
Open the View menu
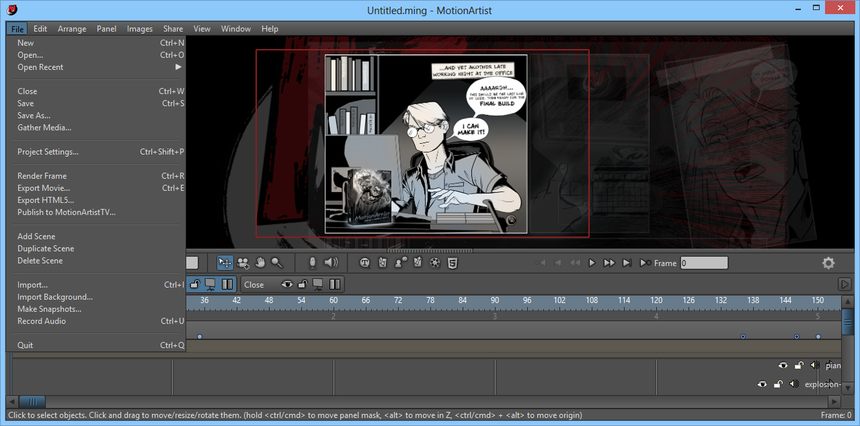202,29
